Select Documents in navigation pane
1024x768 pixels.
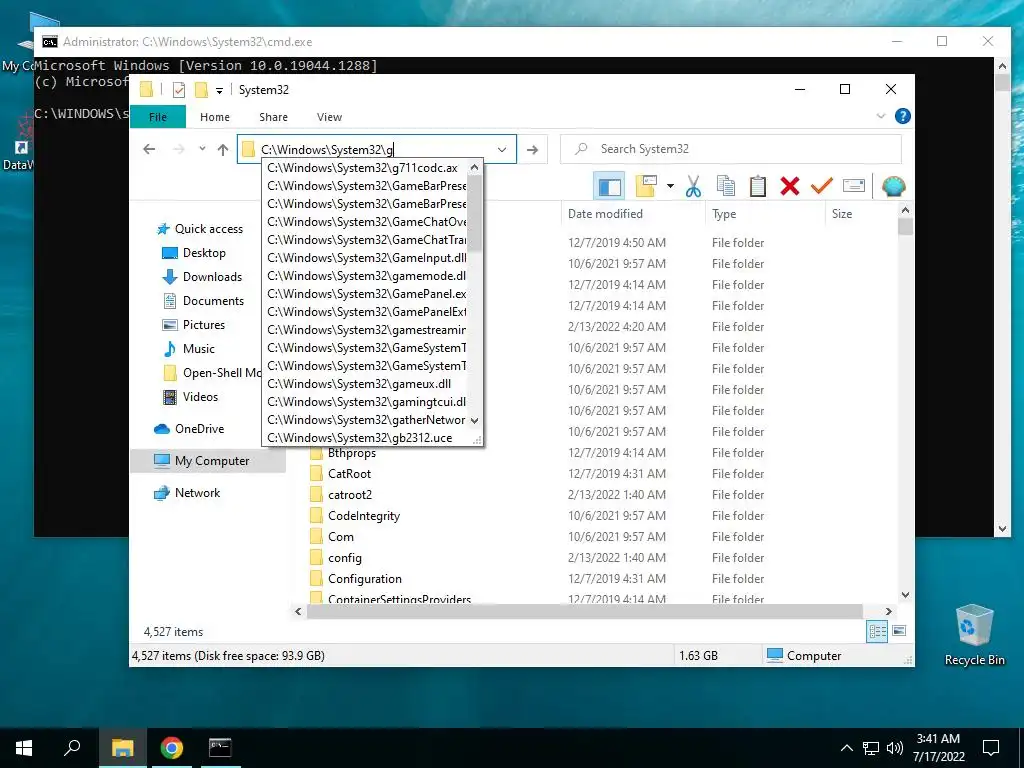(203, 301)
